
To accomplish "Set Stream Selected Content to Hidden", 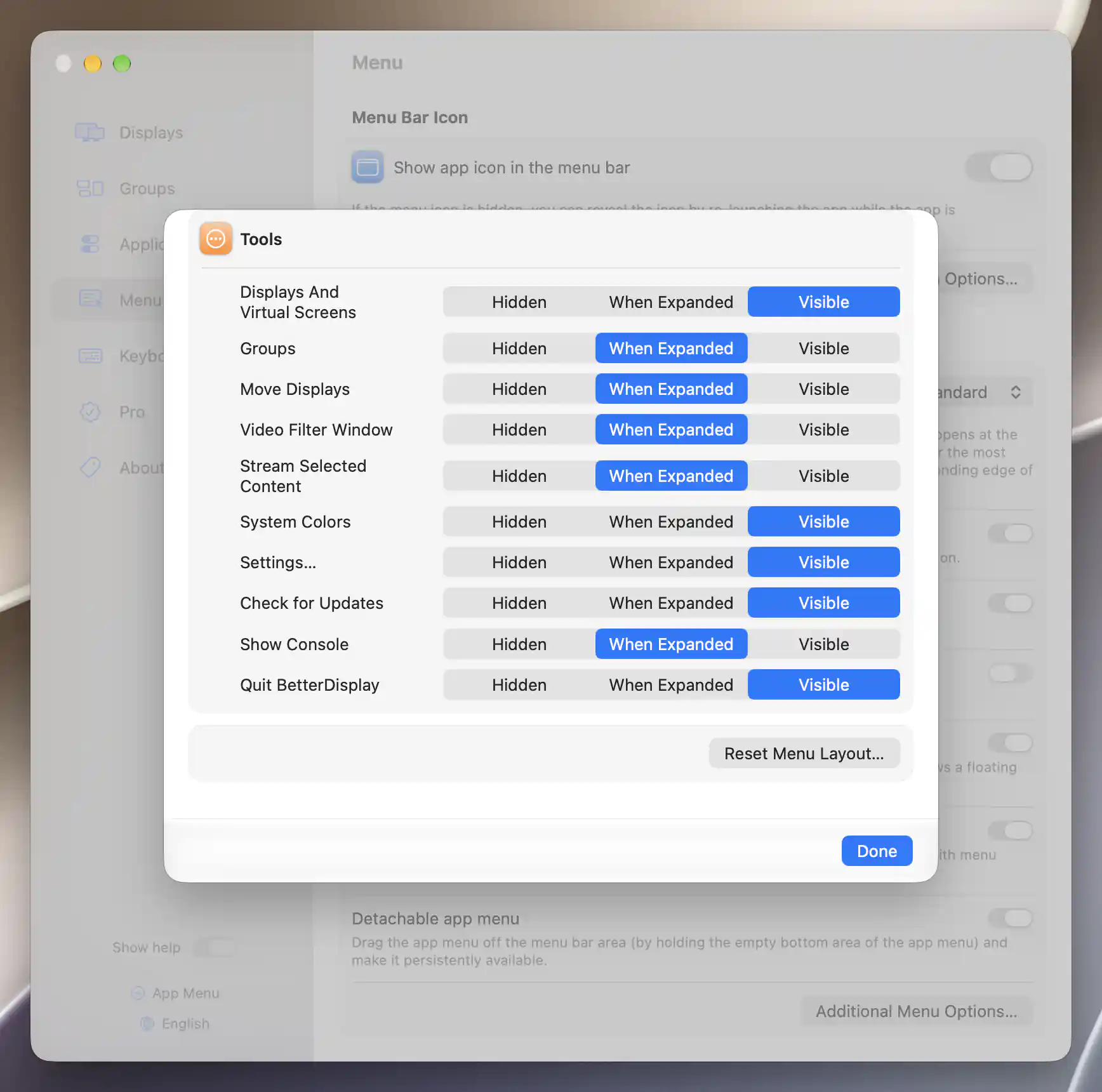I will point(519,476).
